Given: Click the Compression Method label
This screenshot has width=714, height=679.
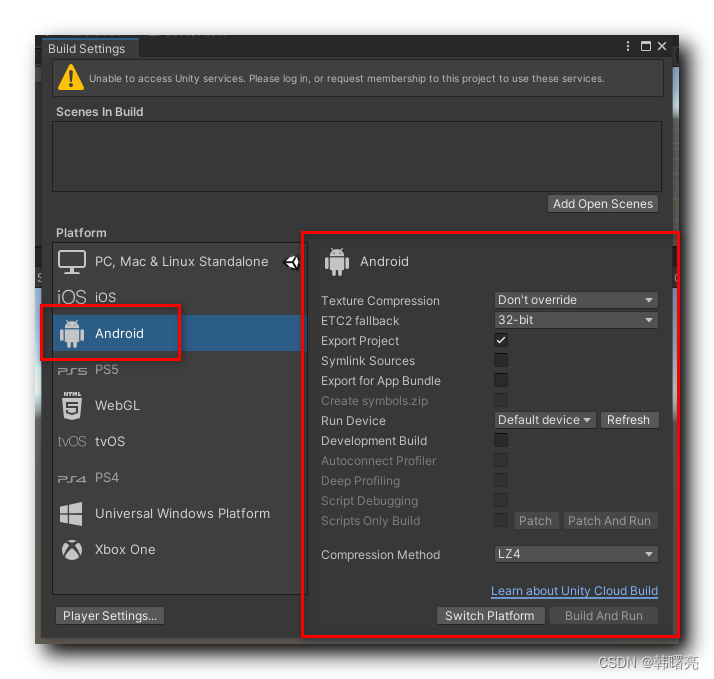Looking at the screenshot, I should click(x=380, y=555).
